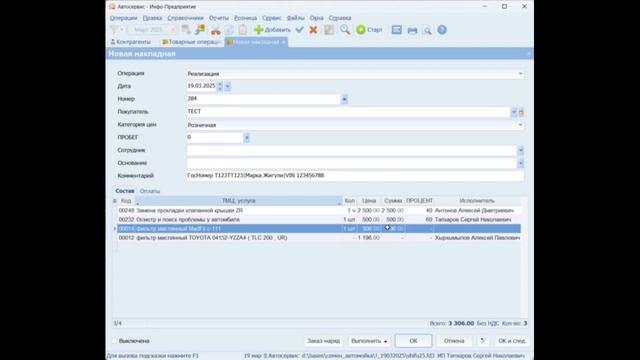
Task: Click the paste clipboard toolbar icon
Action: 243,30
